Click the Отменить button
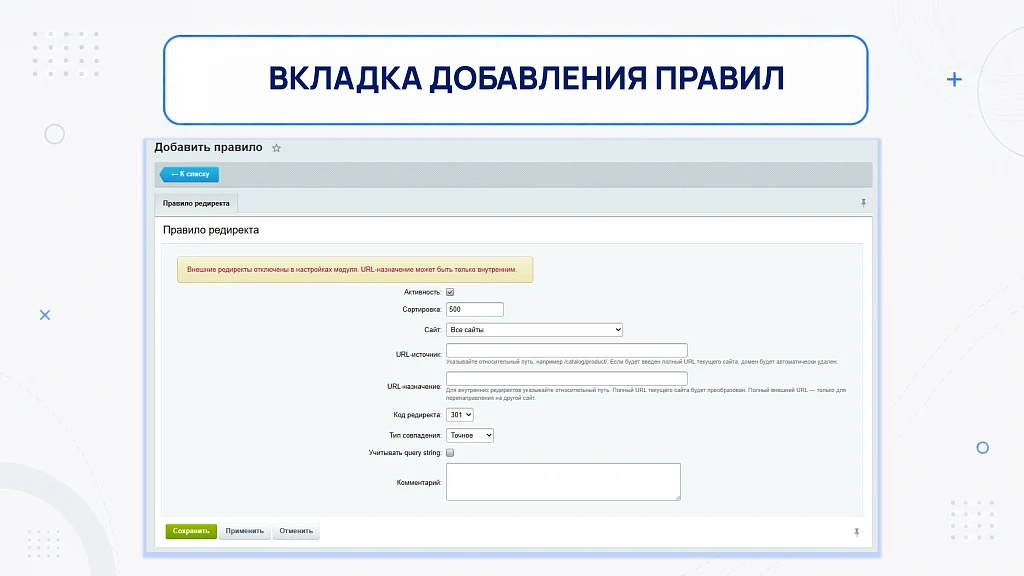The height and width of the screenshot is (576, 1024). [x=296, y=531]
